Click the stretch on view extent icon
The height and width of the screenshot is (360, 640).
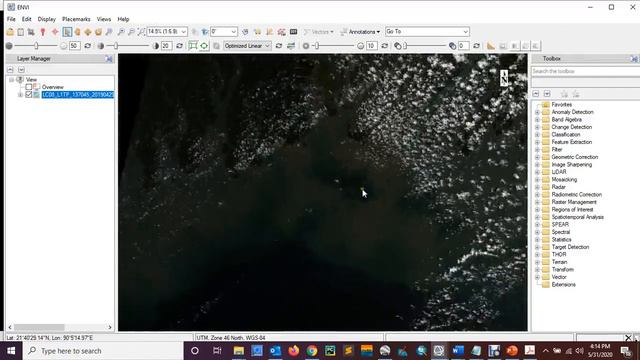193,46
